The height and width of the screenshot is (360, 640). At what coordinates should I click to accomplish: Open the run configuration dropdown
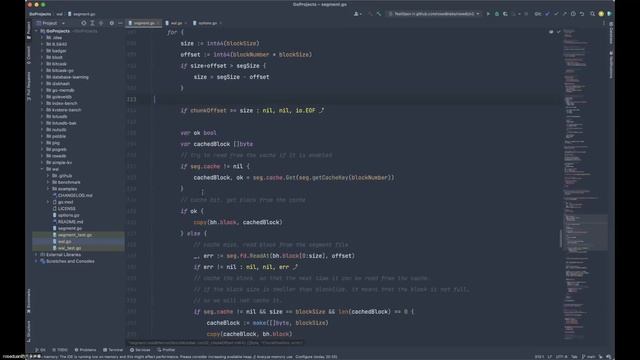point(434,14)
